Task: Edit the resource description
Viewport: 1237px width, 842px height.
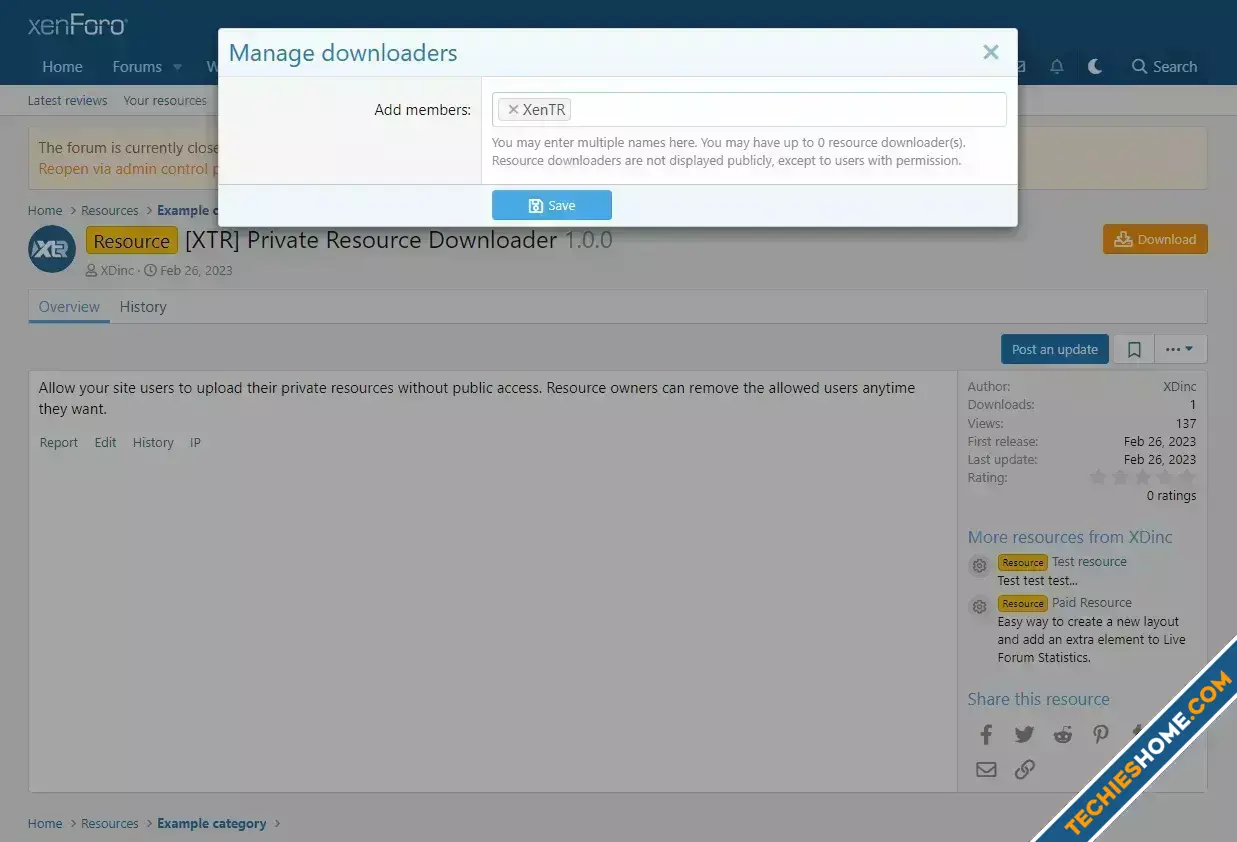Action: pyautogui.click(x=105, y=442)
